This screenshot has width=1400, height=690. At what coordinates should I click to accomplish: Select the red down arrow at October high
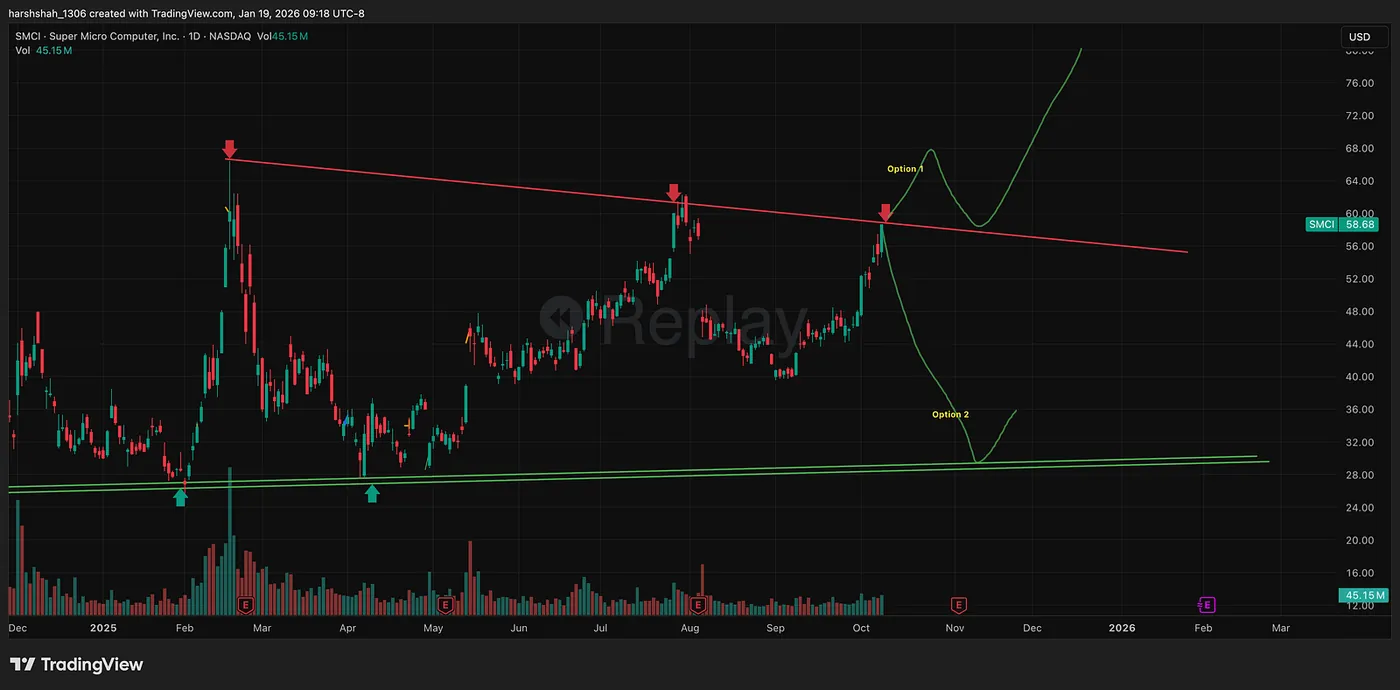[885, 212]
